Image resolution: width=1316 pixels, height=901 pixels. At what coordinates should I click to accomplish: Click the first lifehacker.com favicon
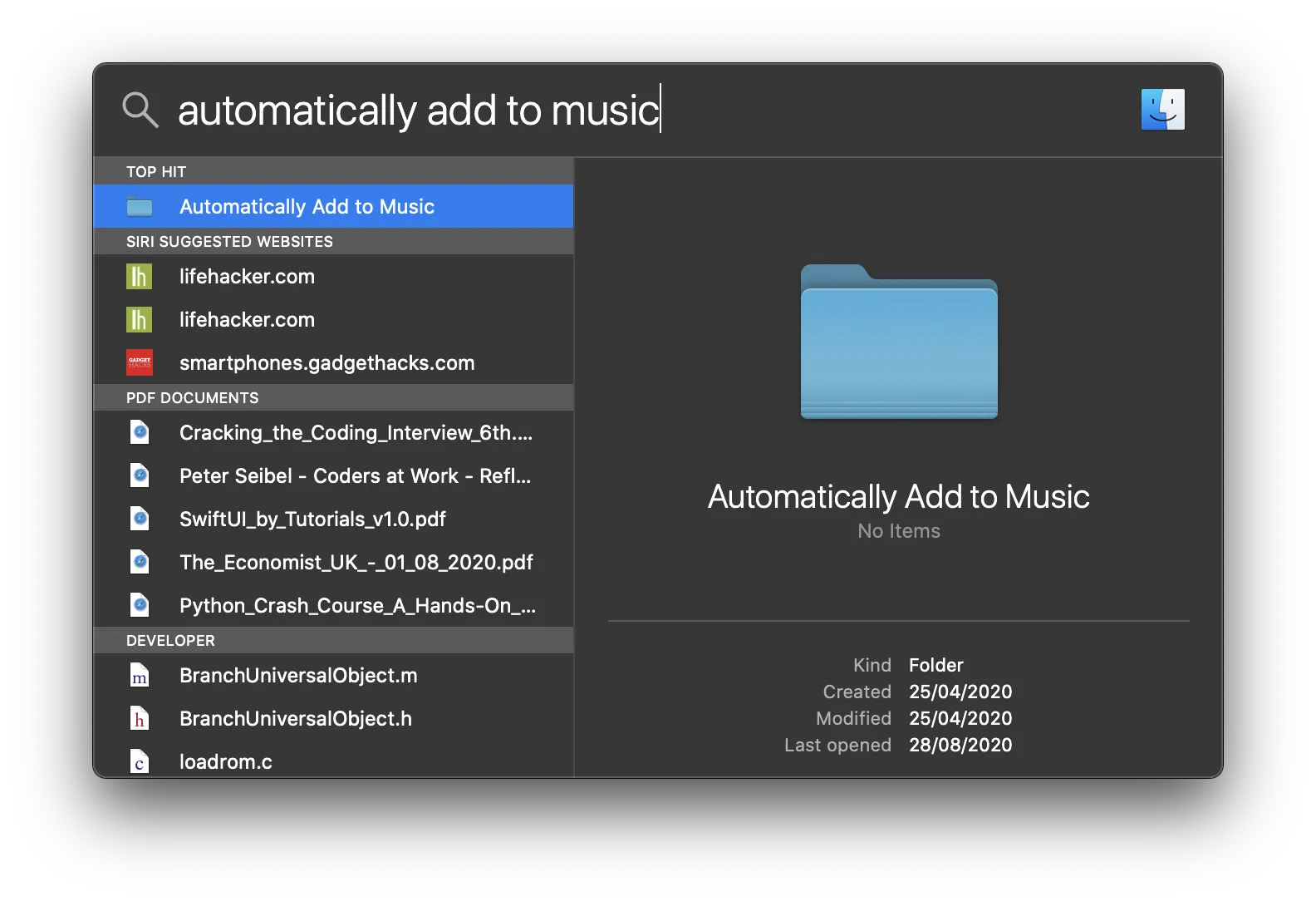140,276
